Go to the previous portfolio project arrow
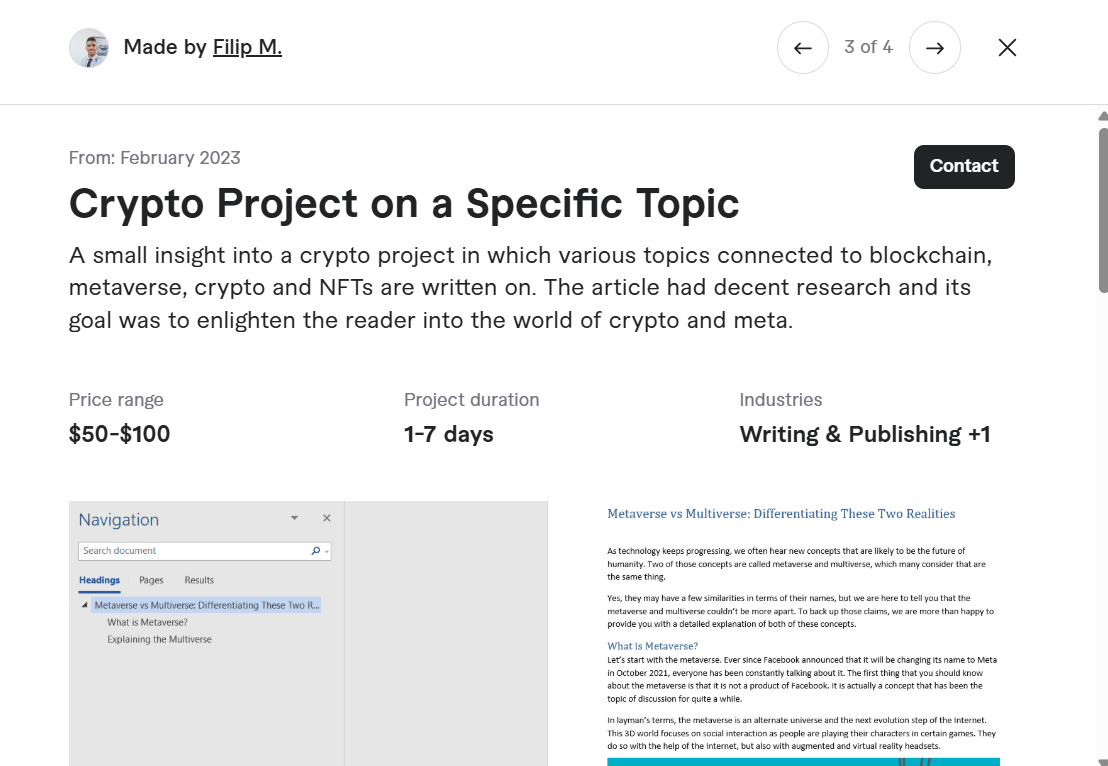The image size is (1108, 766). pos(802,48)
